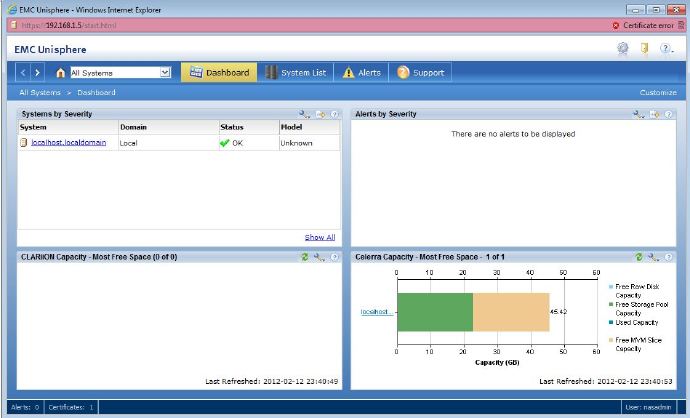Image resolution: width=690 pixels, height=418 pixels.
Task: Click the export icon in Alerts by Severity
Action: click(x=655, y=114)
